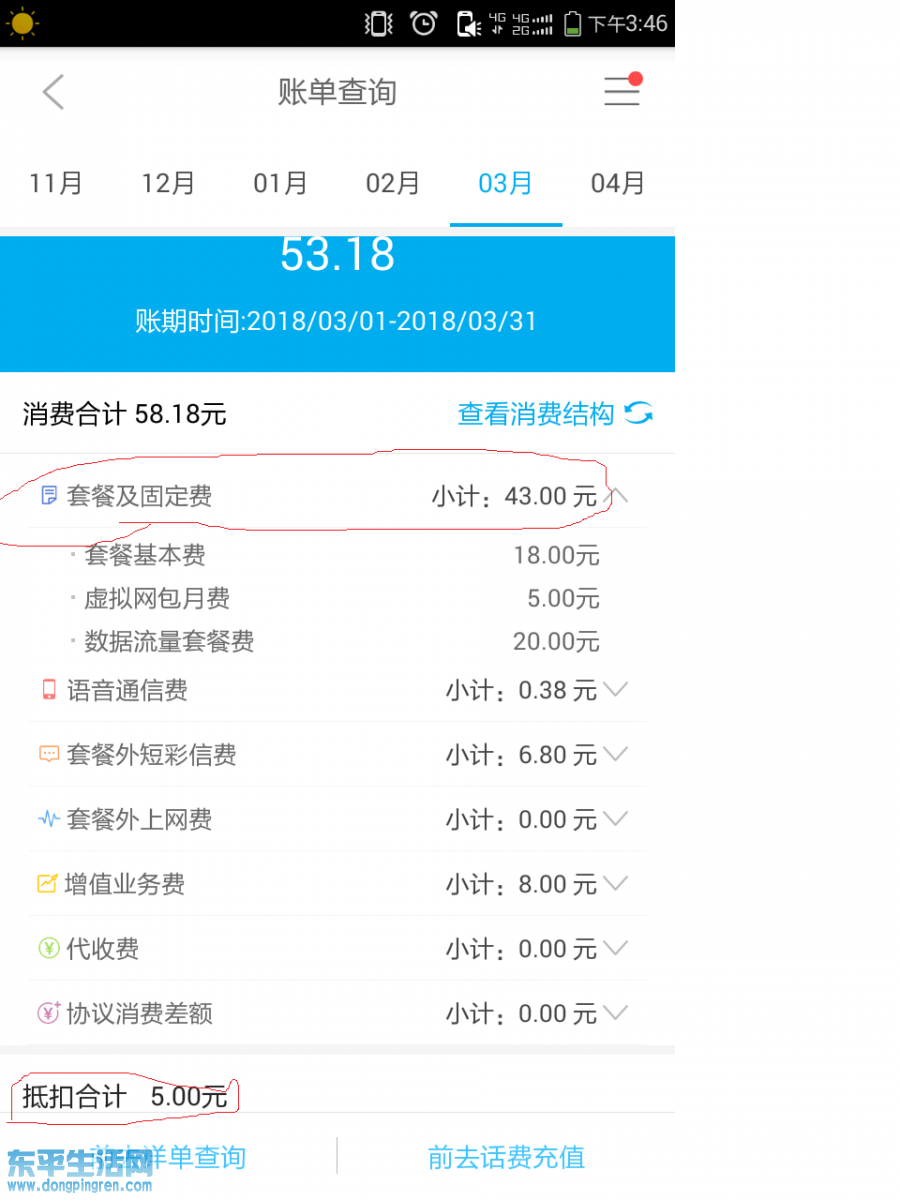Tap 前去话费充值 to recharge
This screenshot has width=900, height=1200.
506,1156
